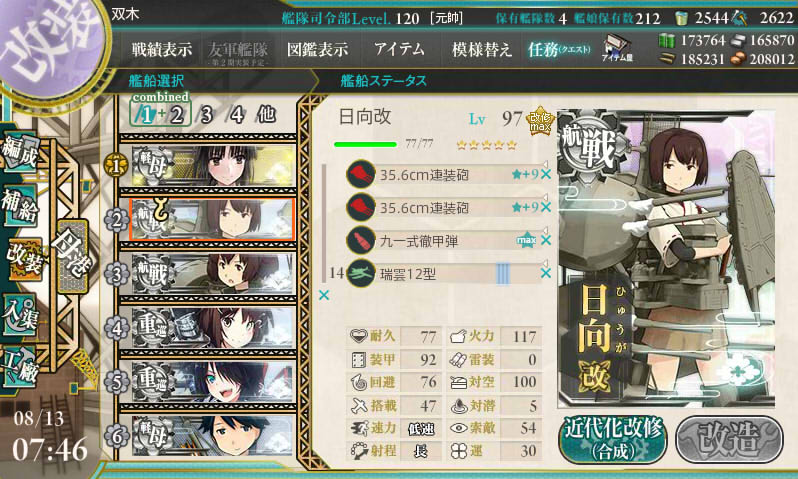798x479 pixels.
Task: Switch to fleet 3 tab
Action: [206, 115]
